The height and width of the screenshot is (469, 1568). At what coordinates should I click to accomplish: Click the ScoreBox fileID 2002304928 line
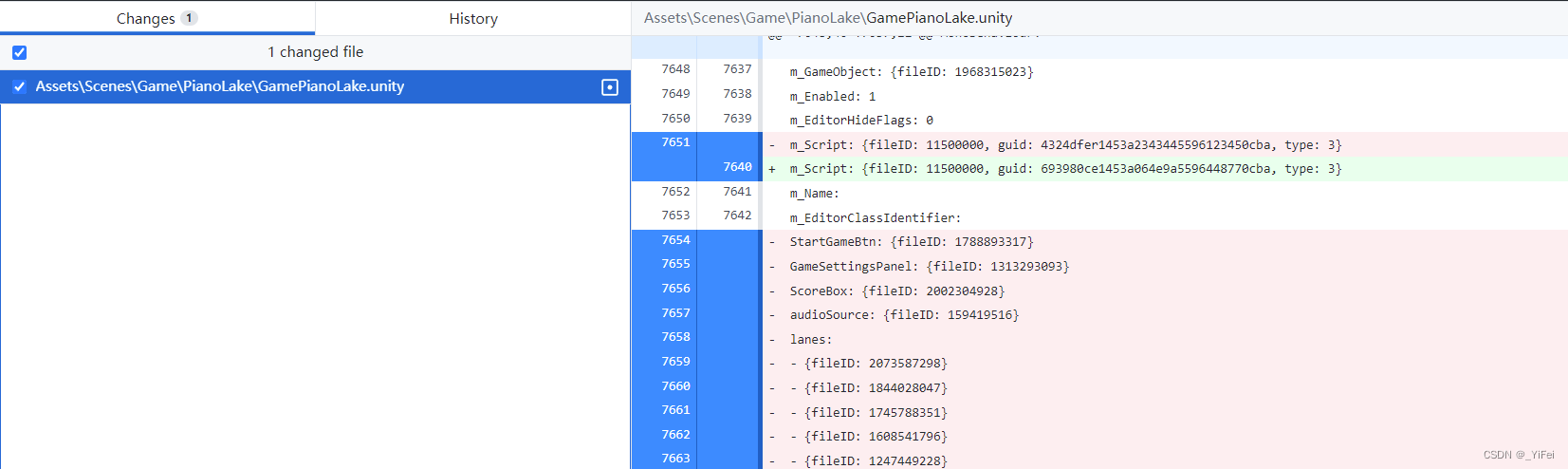897,291
